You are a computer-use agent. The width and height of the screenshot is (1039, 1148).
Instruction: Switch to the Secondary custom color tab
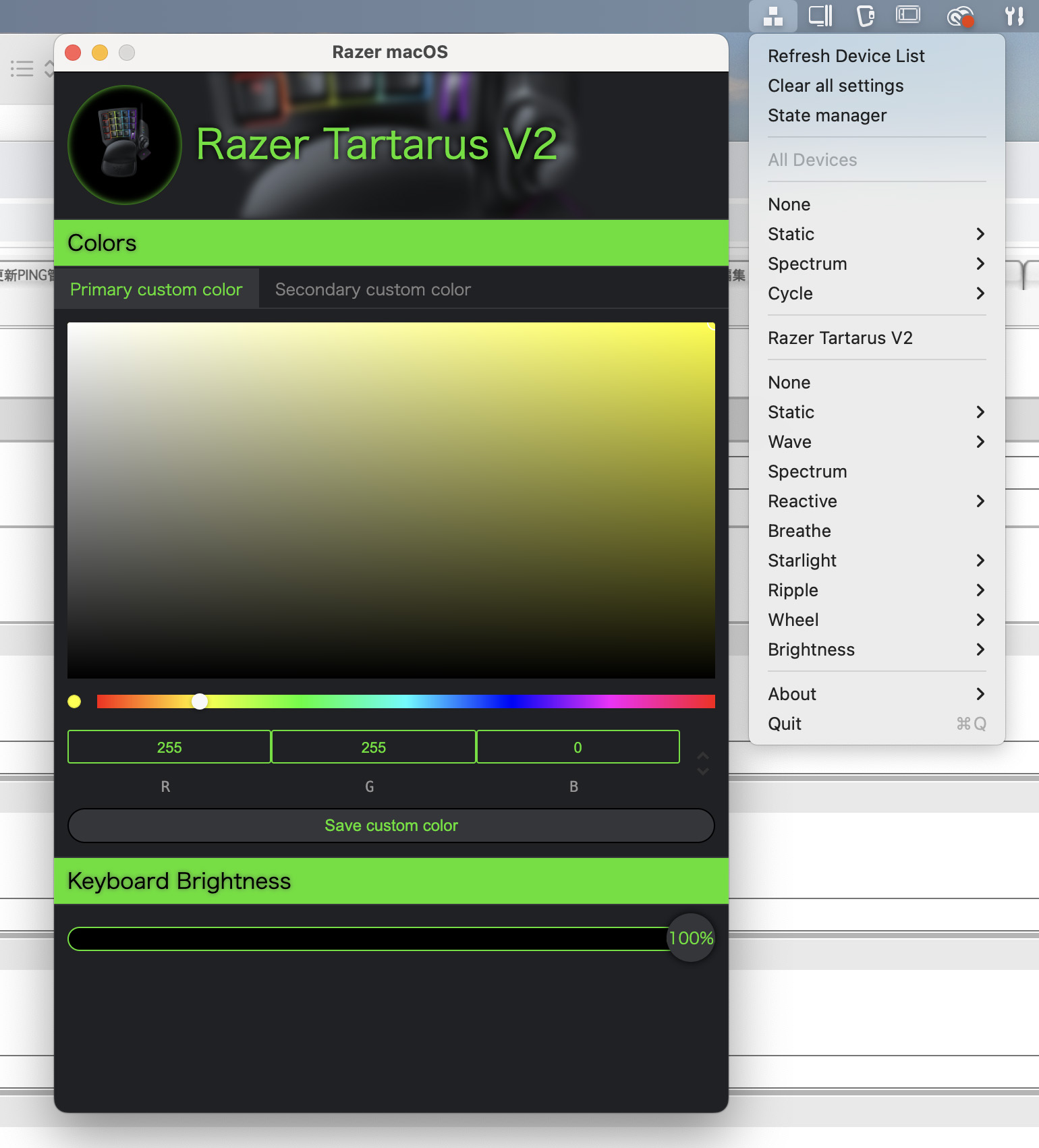point(373,289)
